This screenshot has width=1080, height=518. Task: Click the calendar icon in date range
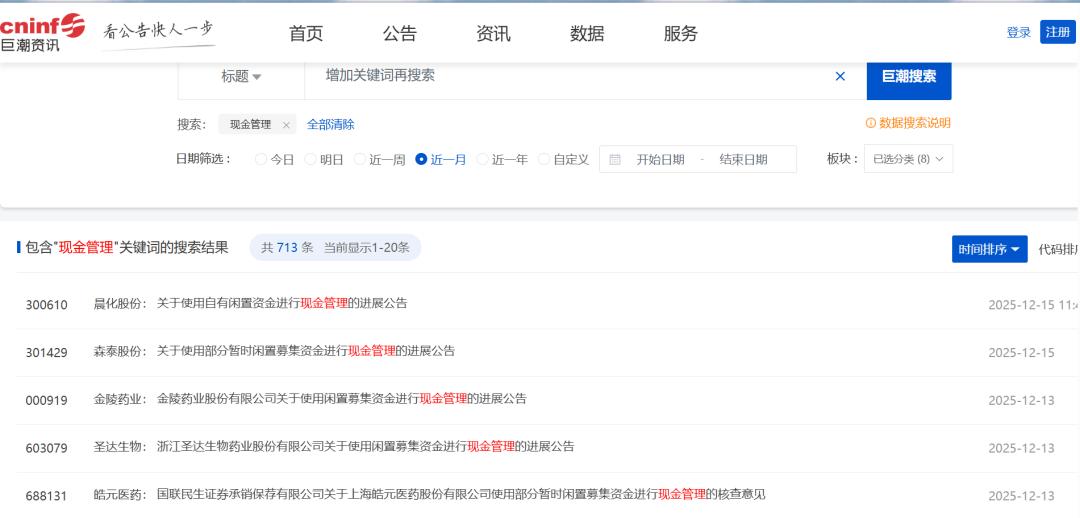pos(615,159)
